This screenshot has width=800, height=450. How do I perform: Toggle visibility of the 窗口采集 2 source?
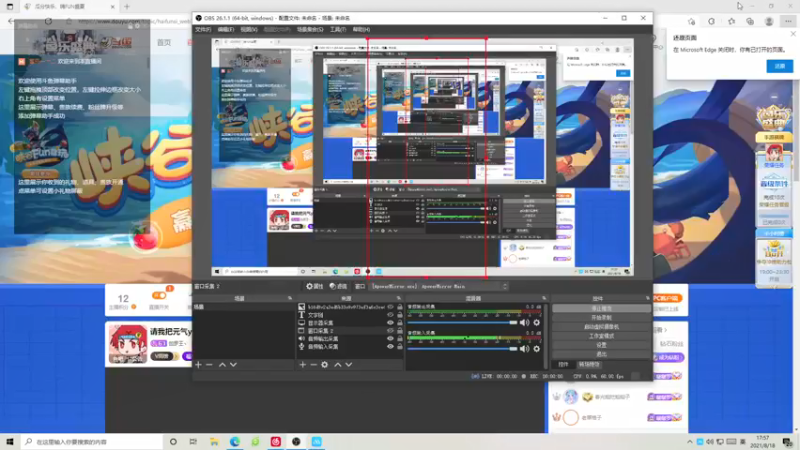pyautogui.click(x=390, y=331)
